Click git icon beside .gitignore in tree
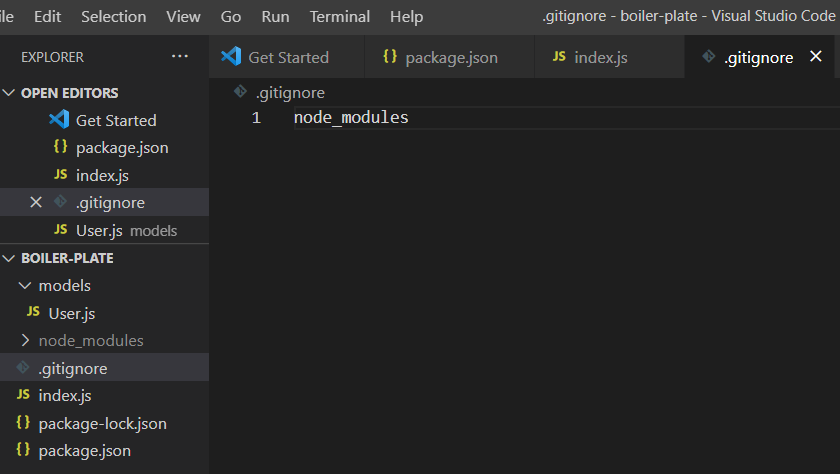The image size is (840, 474). coord(22,367)
